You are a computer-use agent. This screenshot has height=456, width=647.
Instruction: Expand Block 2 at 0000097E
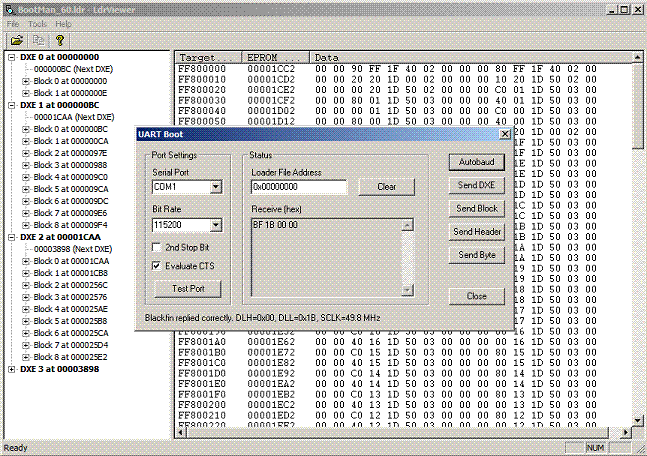[x=26, y=153]
